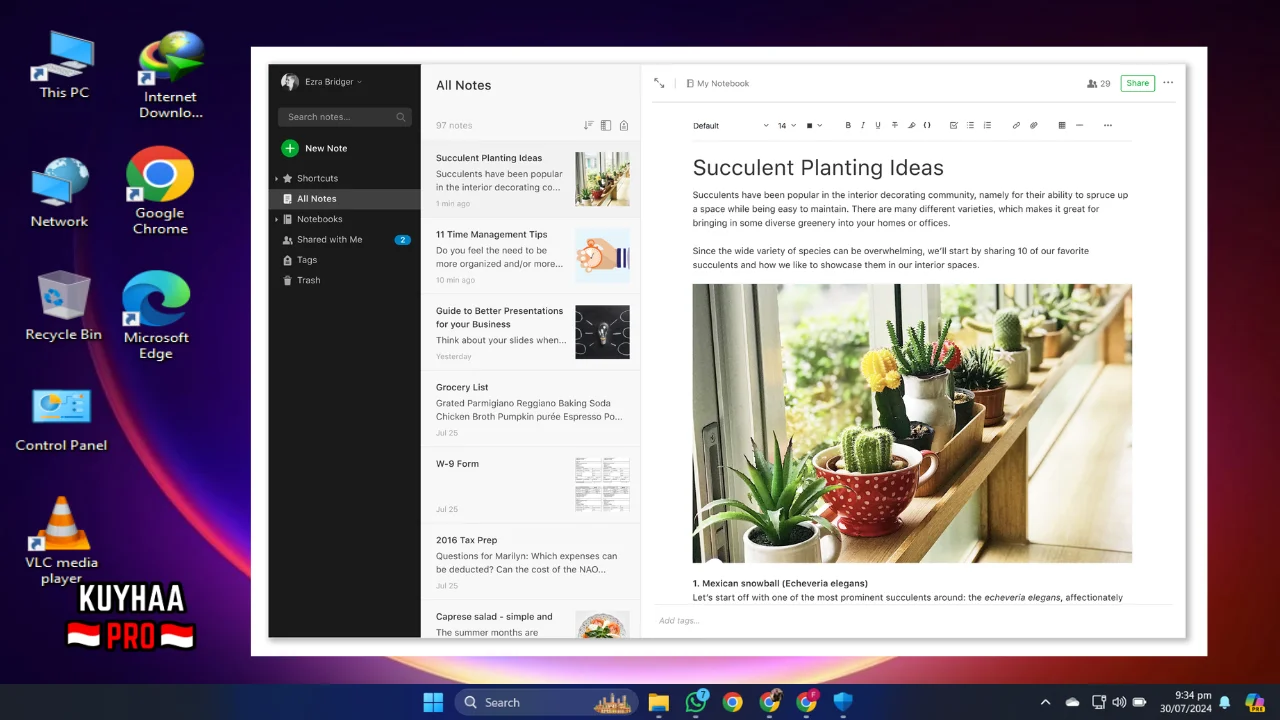The height and width of the screenshot is (720, 1280).
Task: Open the text color picker swatch
Action: pyautogui.click(x=814, y=126)
